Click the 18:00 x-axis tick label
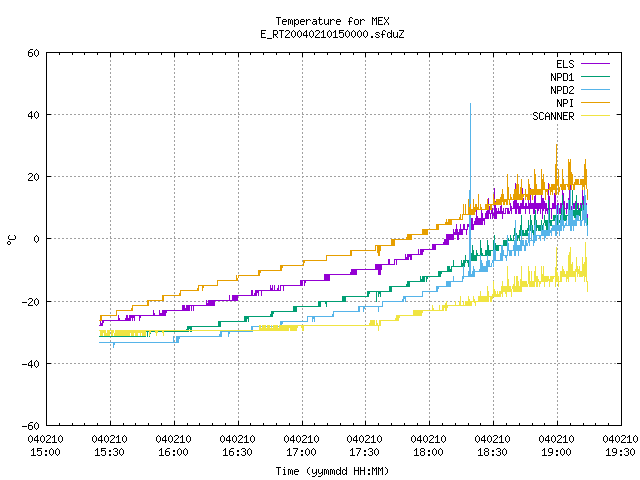Image resolution: width=640 pixels, height=480 pixels. (x=429, y=452)
